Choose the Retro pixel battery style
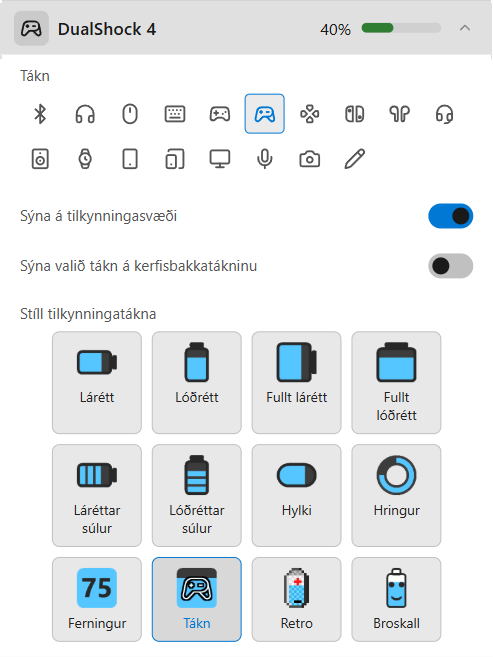Viewport: 493px width, 657px height. pos(297,599)
